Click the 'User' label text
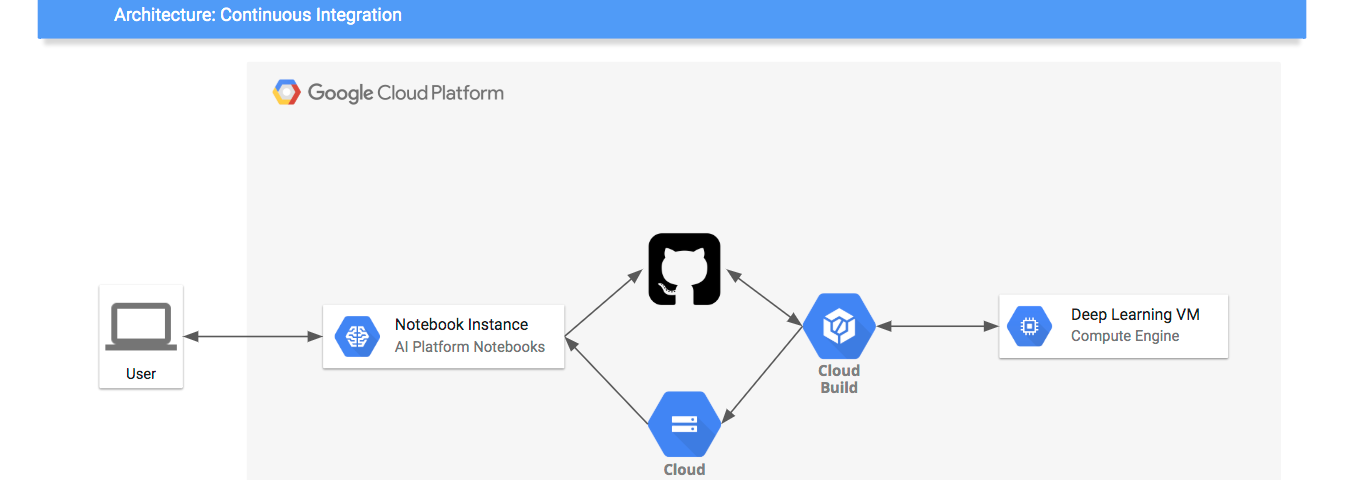 141,374
